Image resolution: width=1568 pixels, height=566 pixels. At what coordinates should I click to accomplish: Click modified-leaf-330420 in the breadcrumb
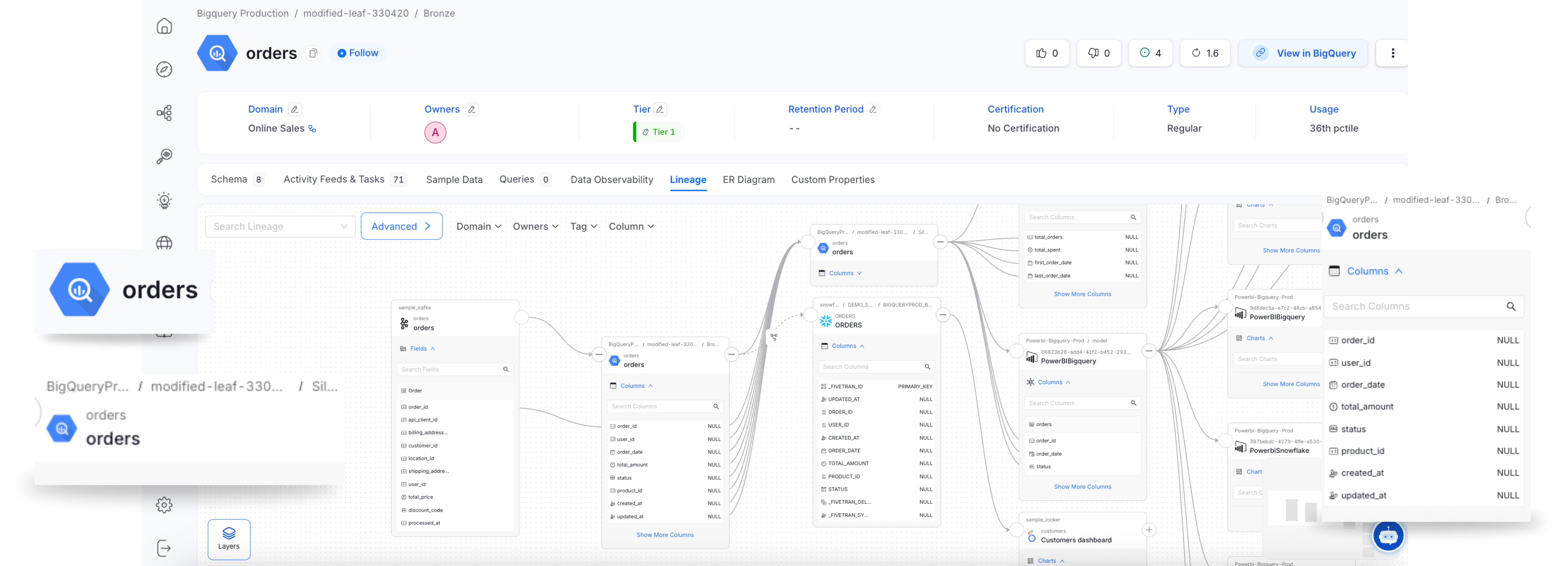(356, 13)
